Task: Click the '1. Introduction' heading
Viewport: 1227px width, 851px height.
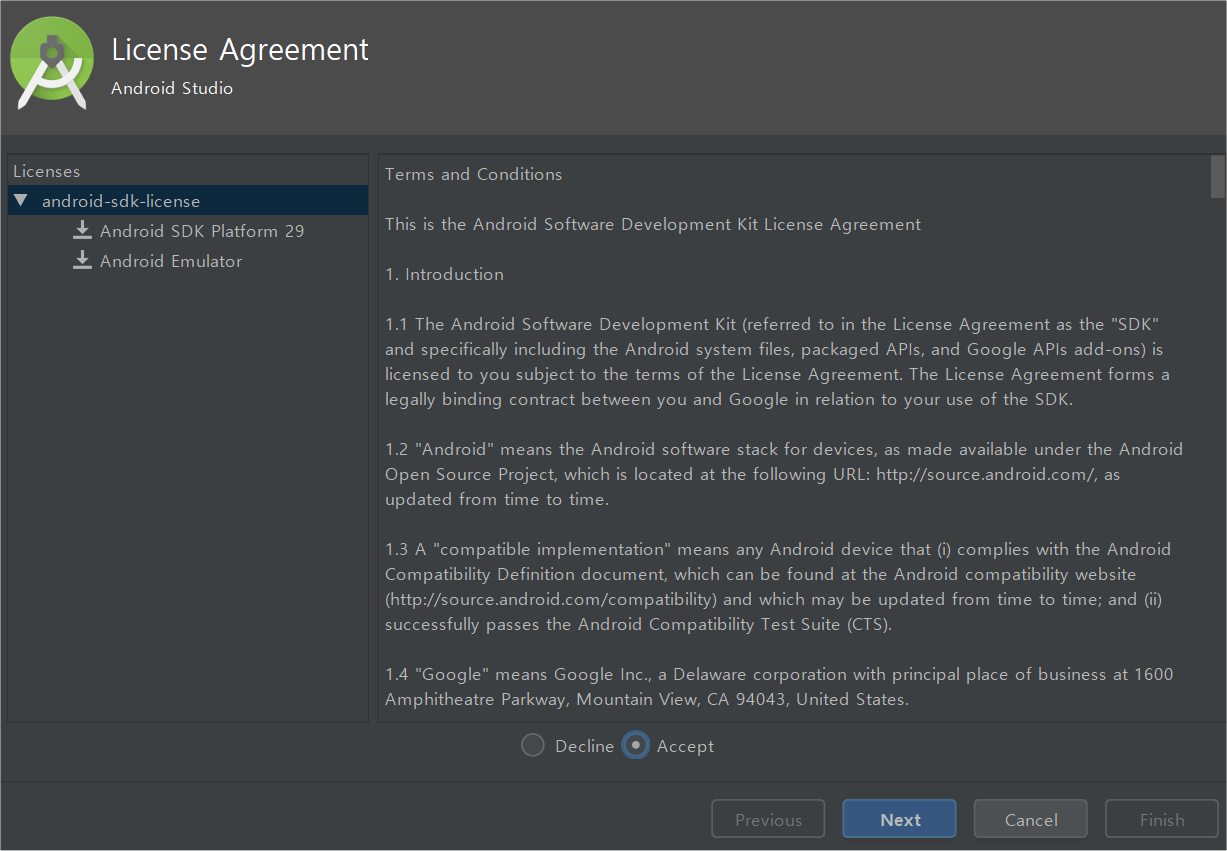Action: (444, 274)
